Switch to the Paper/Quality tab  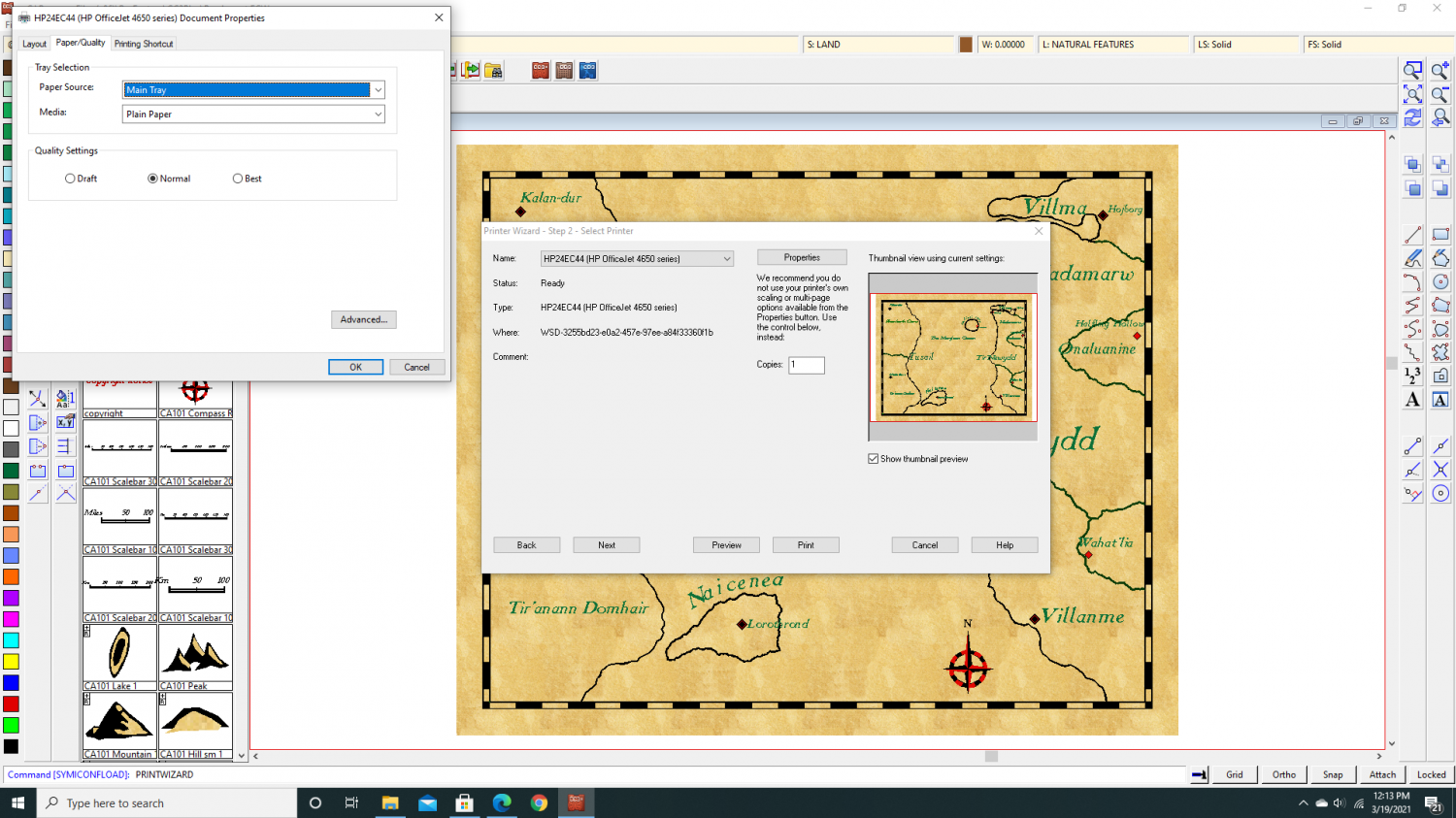(x=81, y=43)
